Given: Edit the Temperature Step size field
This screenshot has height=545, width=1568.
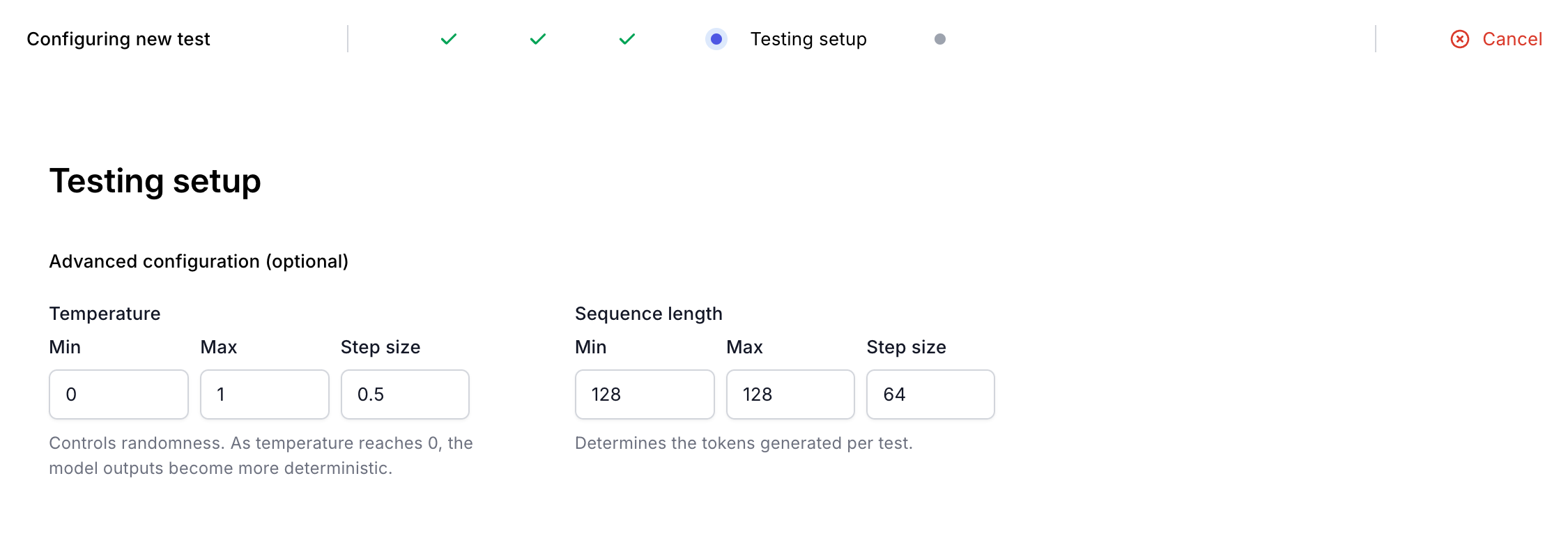Looking at the screenshot, I should point(405,394).
